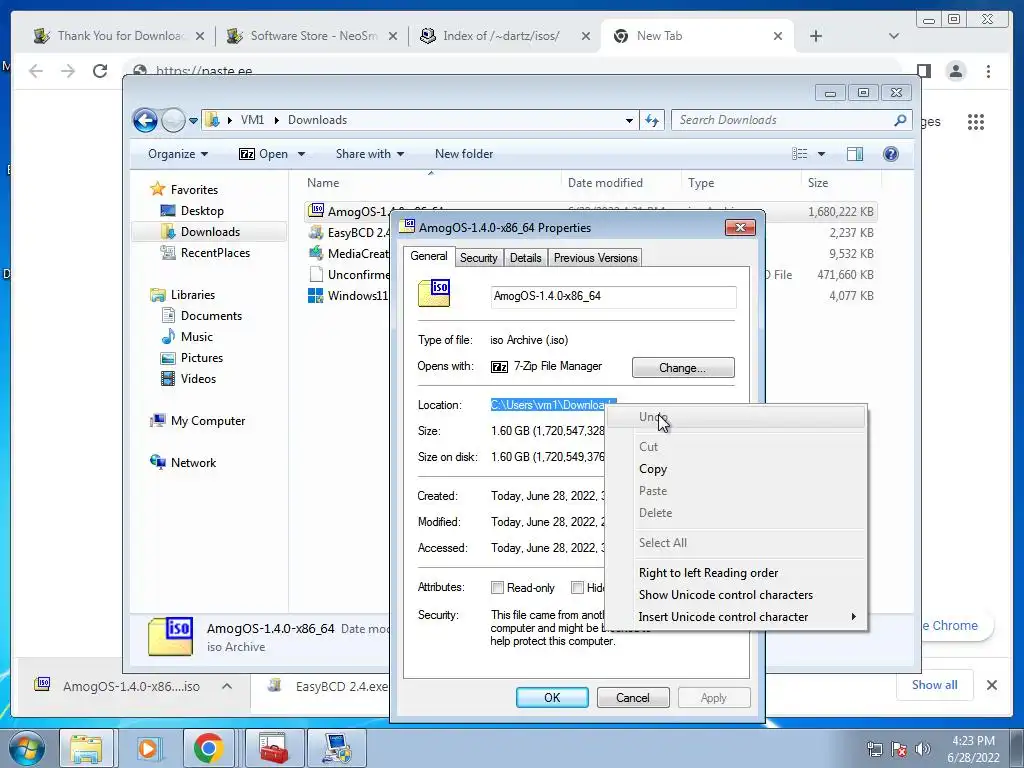The height and width of the screenshot is (768, 1024).
Task: Open AmogOS download item chevron
Action: click(227, 686)
